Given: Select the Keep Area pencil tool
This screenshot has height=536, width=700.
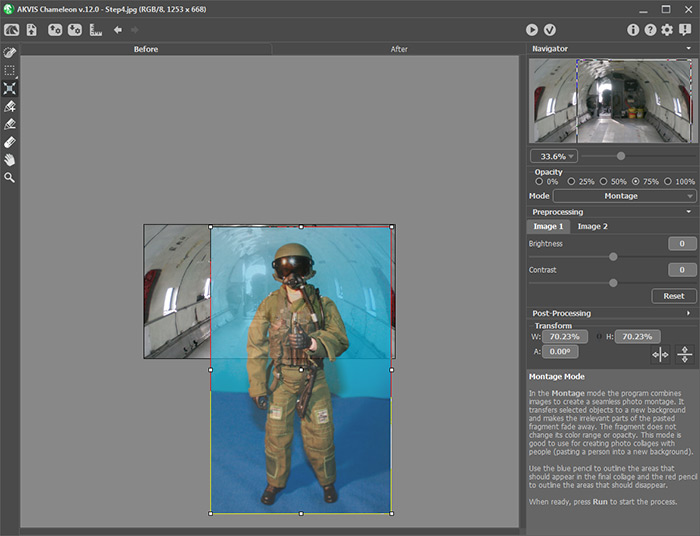Looking at the screenshot, I should [x=9, y=106].
